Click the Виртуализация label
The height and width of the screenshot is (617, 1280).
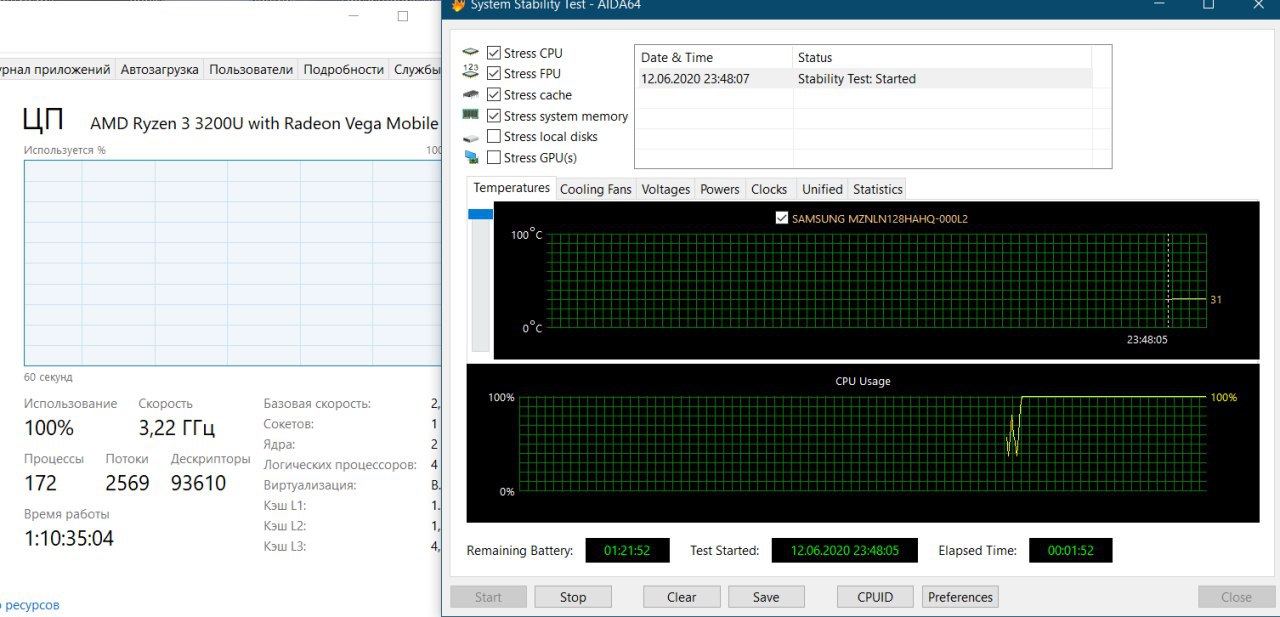[310, 485]
